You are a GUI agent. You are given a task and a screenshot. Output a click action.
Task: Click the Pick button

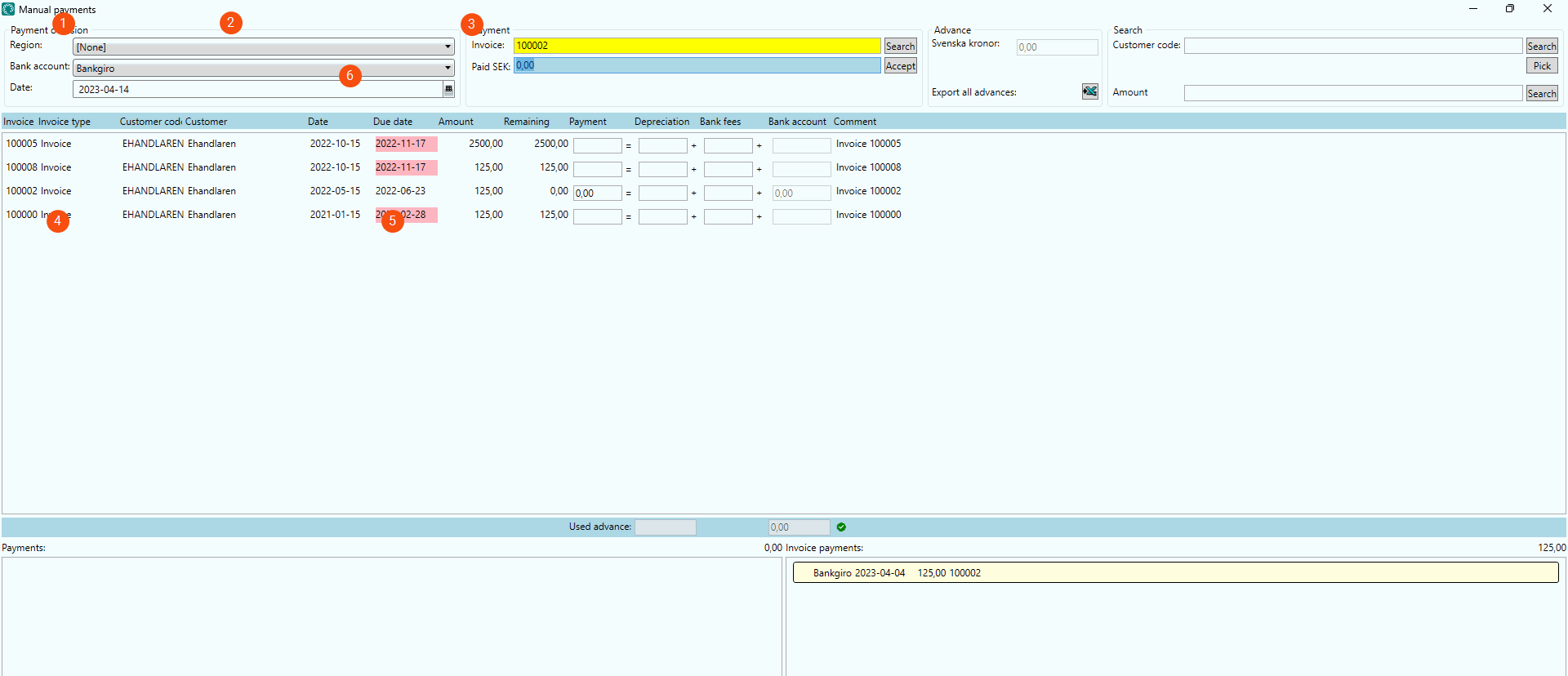click(1541, 66)
